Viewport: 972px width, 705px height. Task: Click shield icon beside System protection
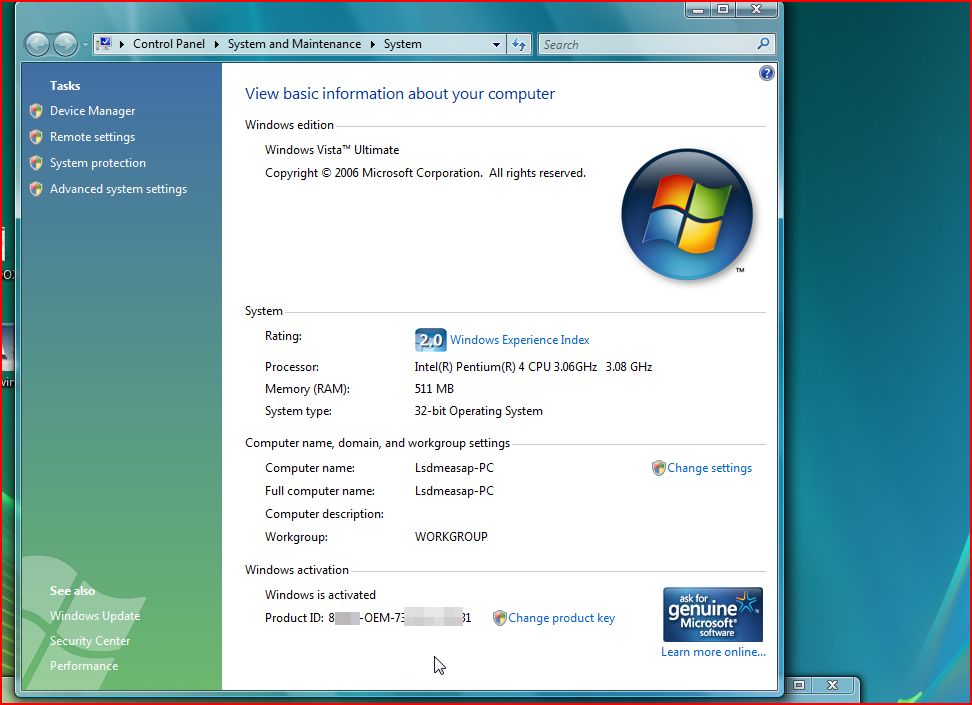(x=36, y=163)
